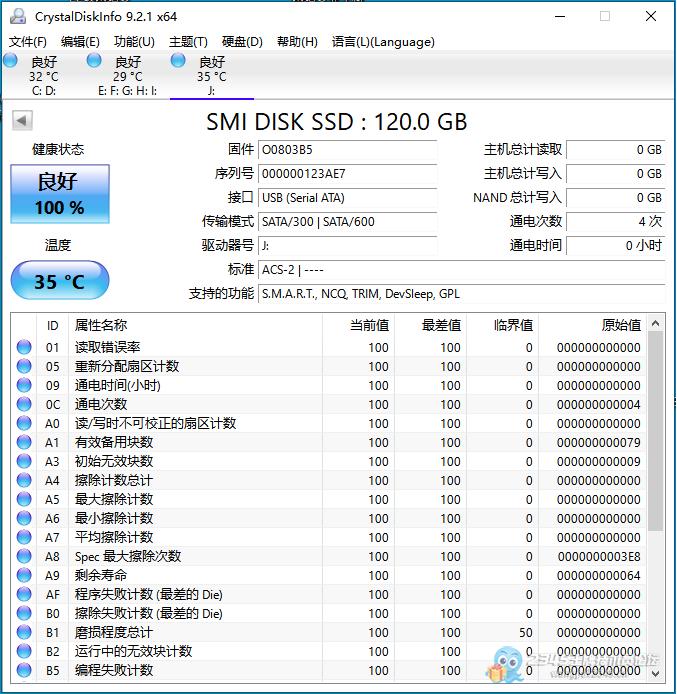Click the 临界值 column header

pyautogui.click(x=513, y=325)
